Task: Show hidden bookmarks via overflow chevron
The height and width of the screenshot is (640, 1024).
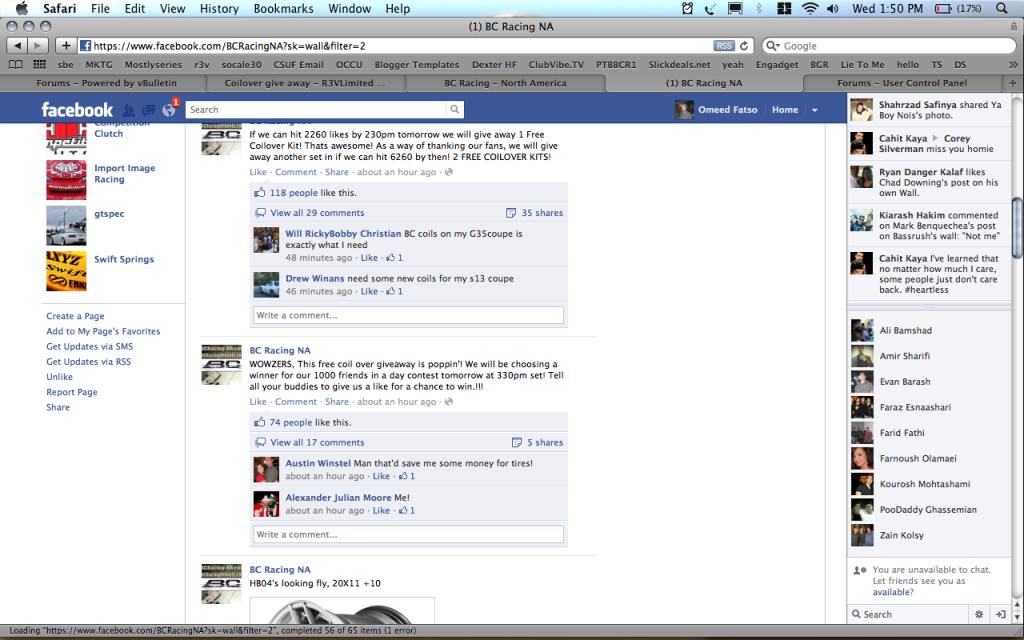Action: pos(1013,64)
